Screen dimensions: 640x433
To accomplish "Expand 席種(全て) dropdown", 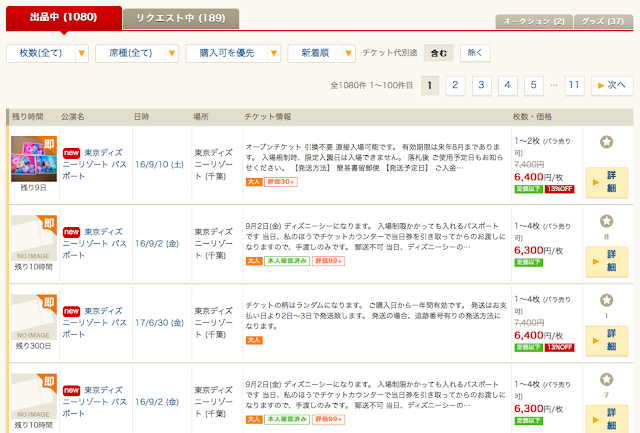I will (x=137, y=53).
